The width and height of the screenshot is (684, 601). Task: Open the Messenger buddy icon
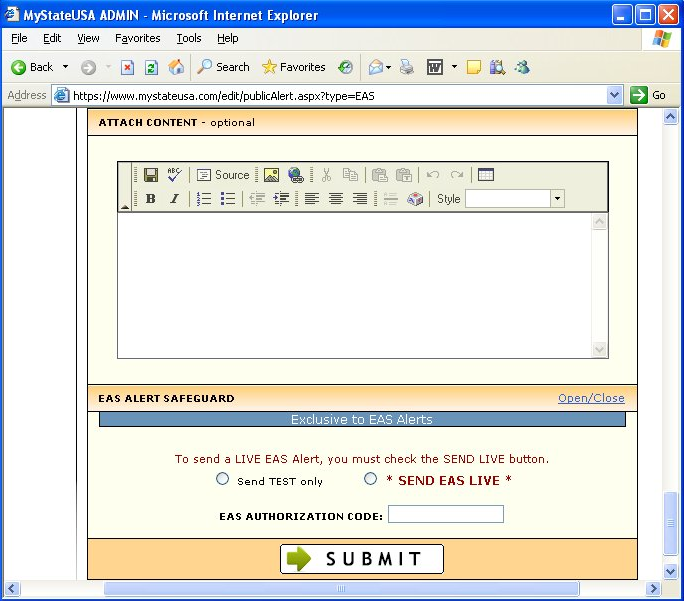click(x=522, y=67)
